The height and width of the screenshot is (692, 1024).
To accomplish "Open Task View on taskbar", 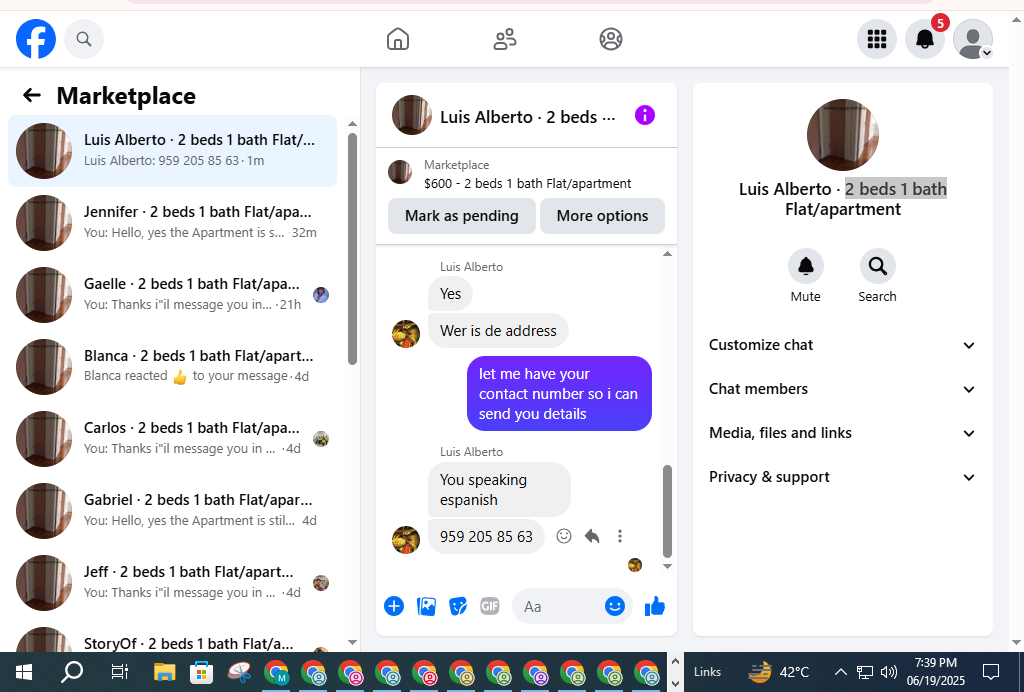I will (120, 672).
